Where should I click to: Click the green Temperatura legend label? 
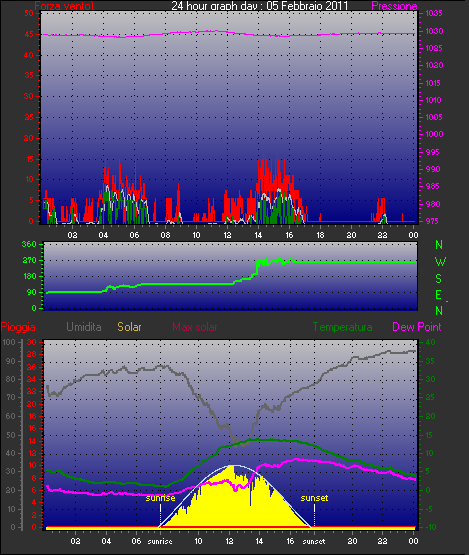(x=342, y=327)
